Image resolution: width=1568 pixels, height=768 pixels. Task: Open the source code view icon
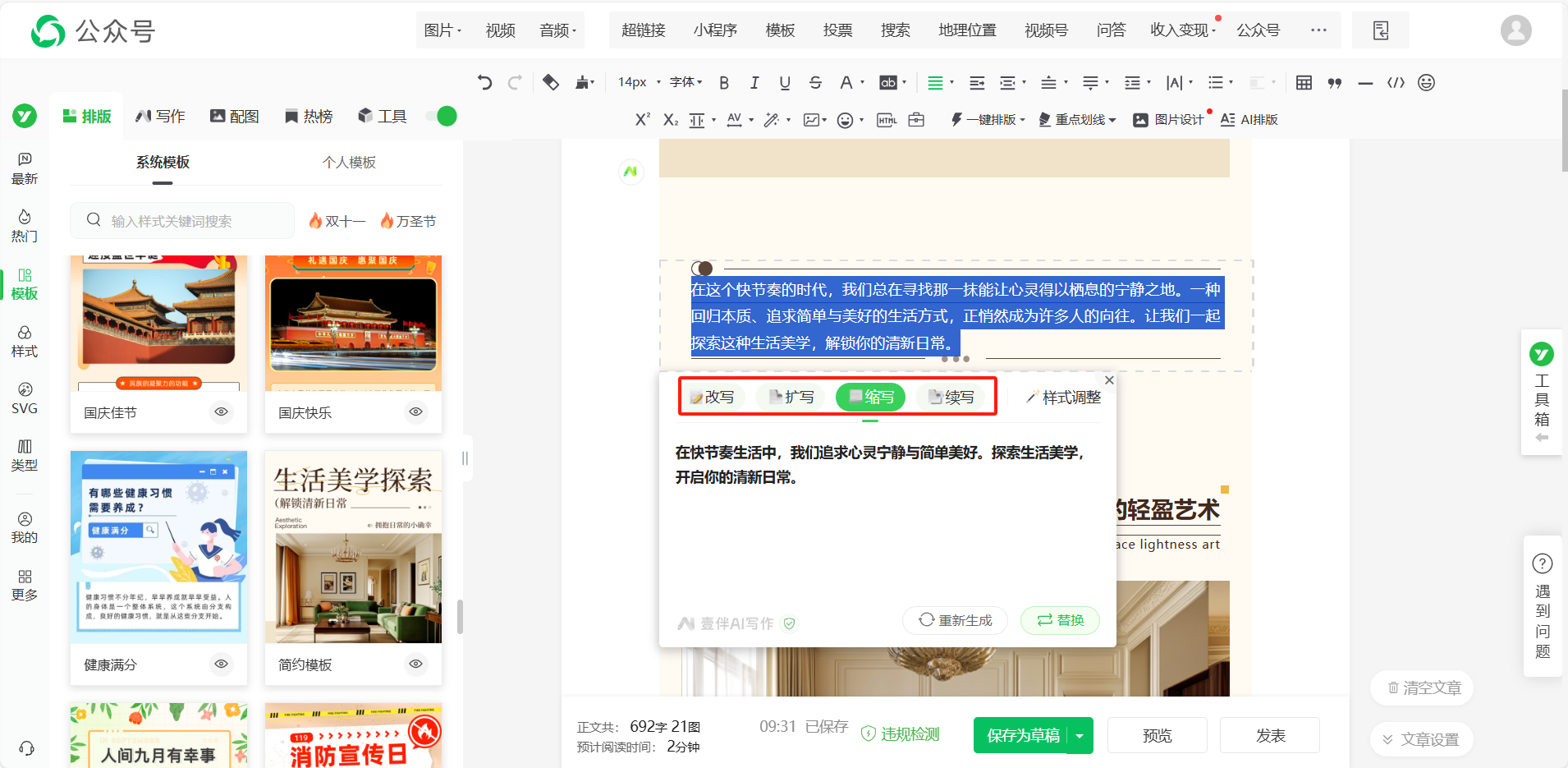click(1396, 82)
